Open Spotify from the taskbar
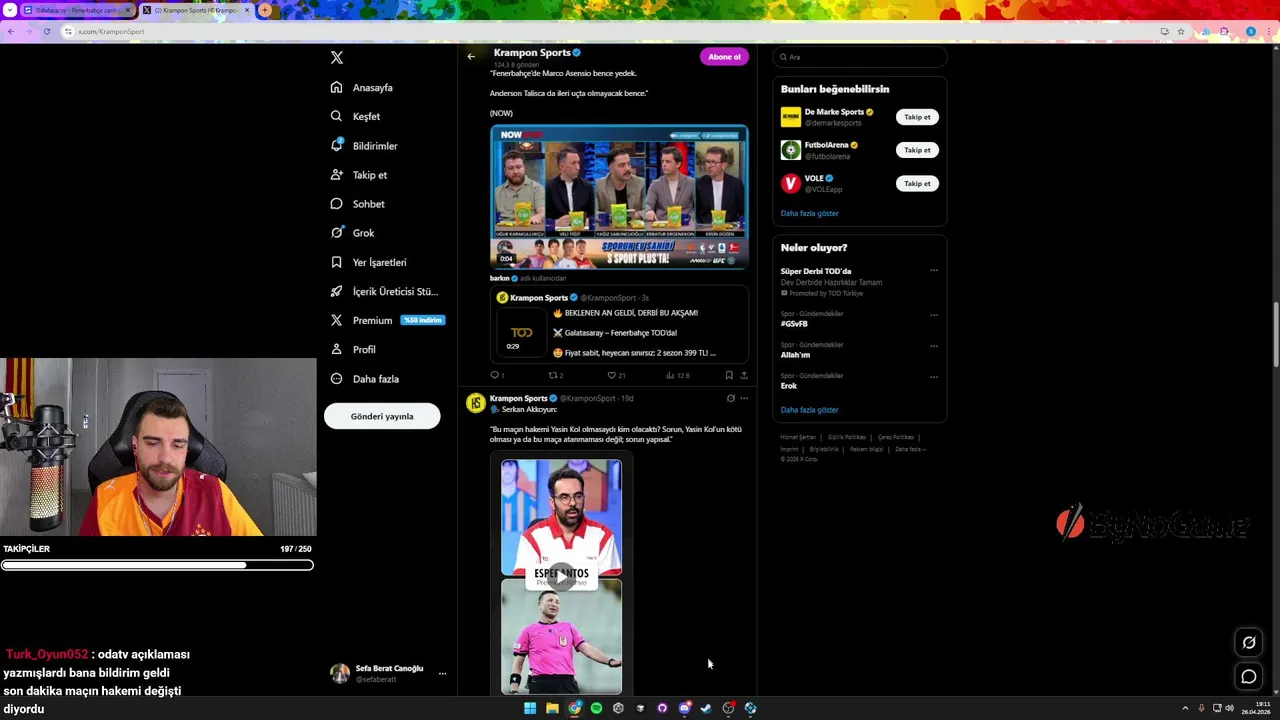This screenshot has height=720, width=1280. point(596,708)
